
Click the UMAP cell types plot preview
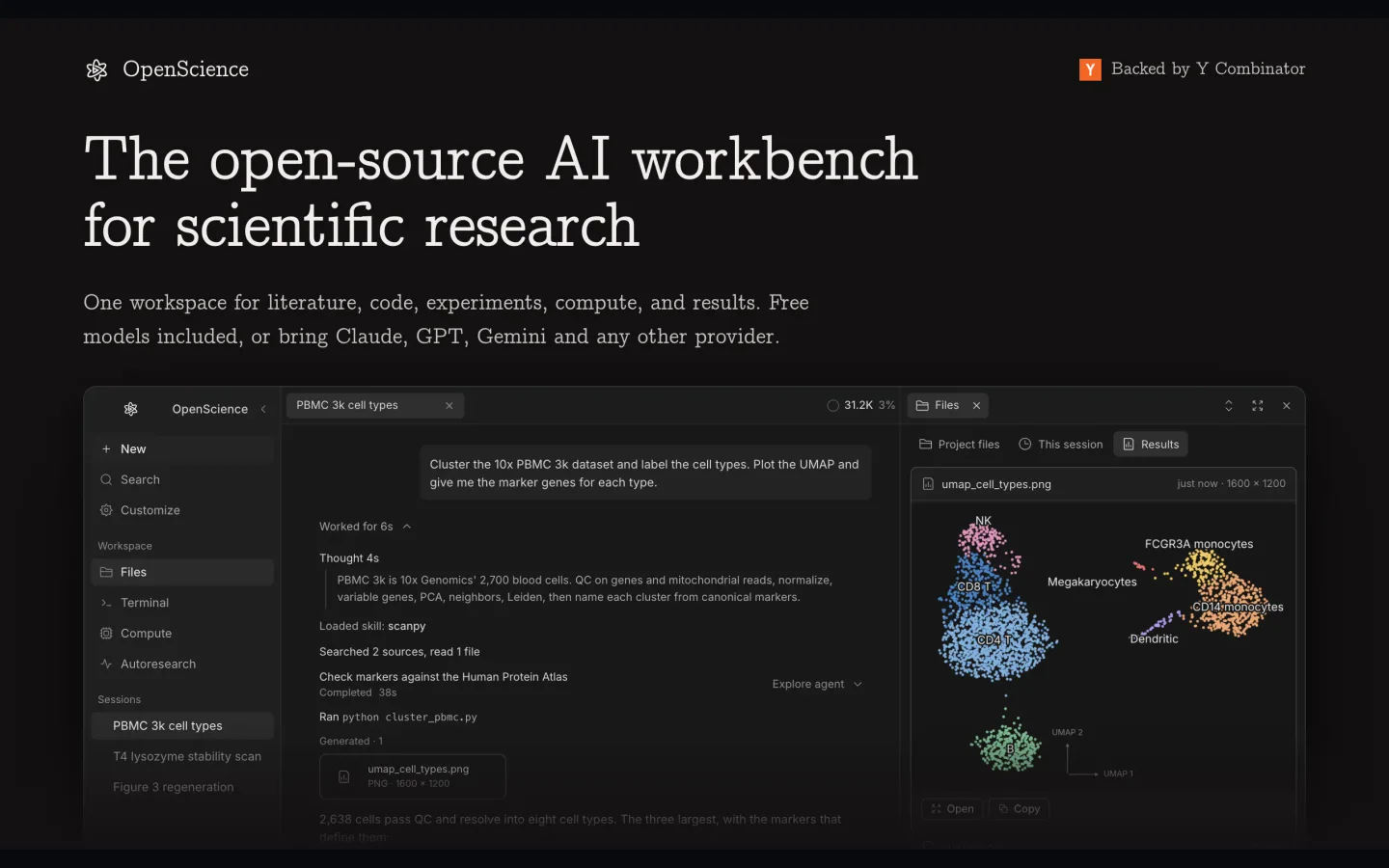[x=1103, y=646]
